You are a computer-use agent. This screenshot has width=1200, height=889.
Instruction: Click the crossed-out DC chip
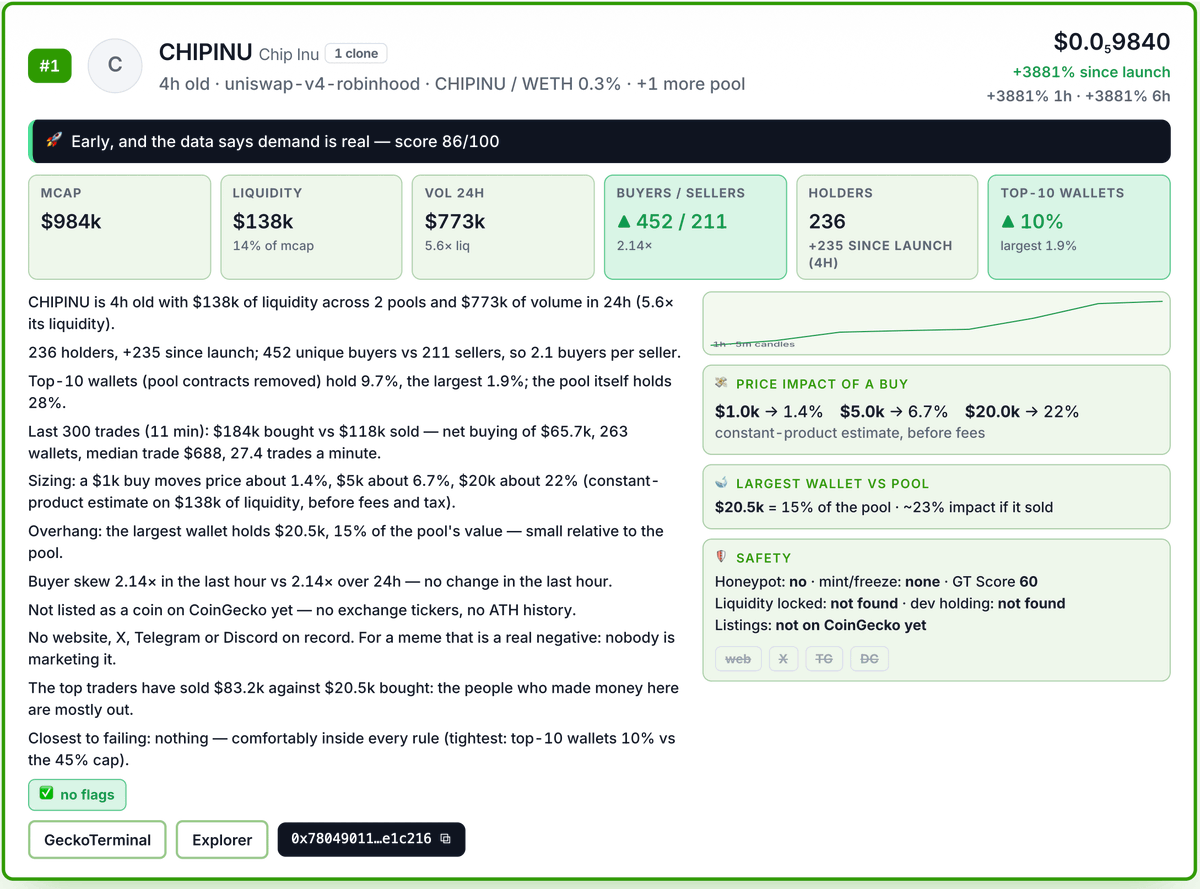pyautogui.click(x=869, y=659)
